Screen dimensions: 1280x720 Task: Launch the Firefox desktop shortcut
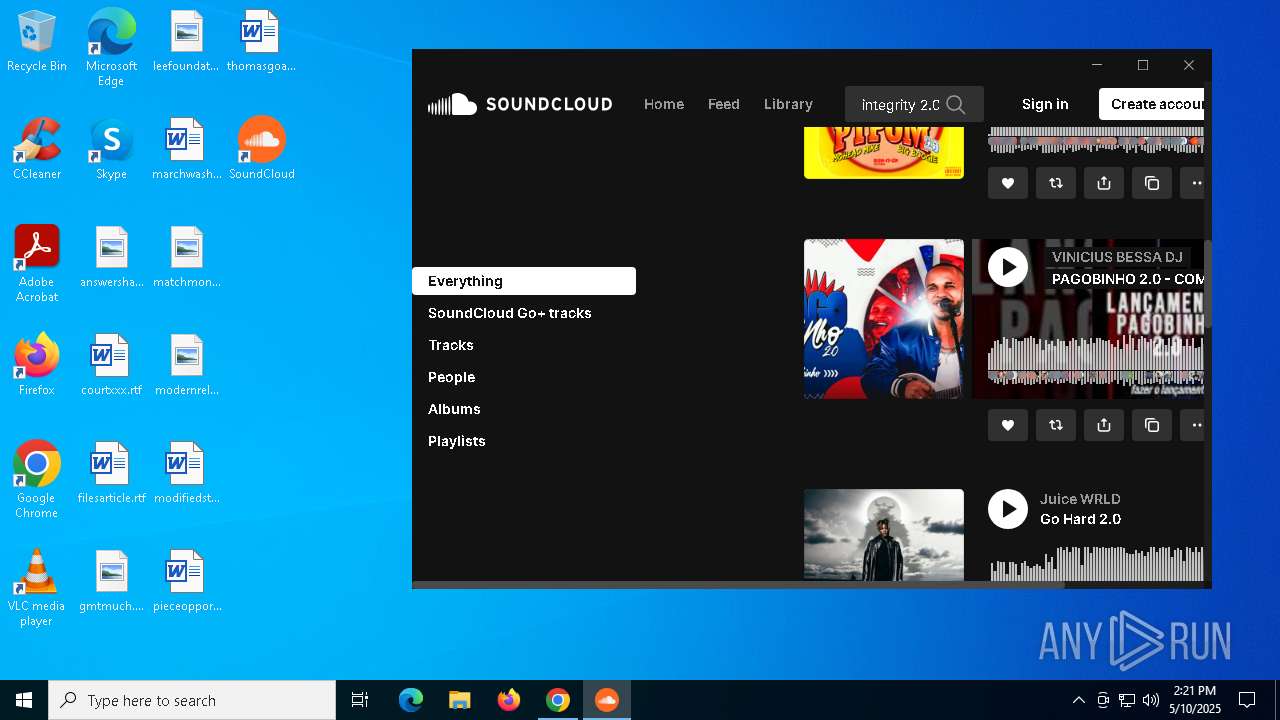point(37,364)
